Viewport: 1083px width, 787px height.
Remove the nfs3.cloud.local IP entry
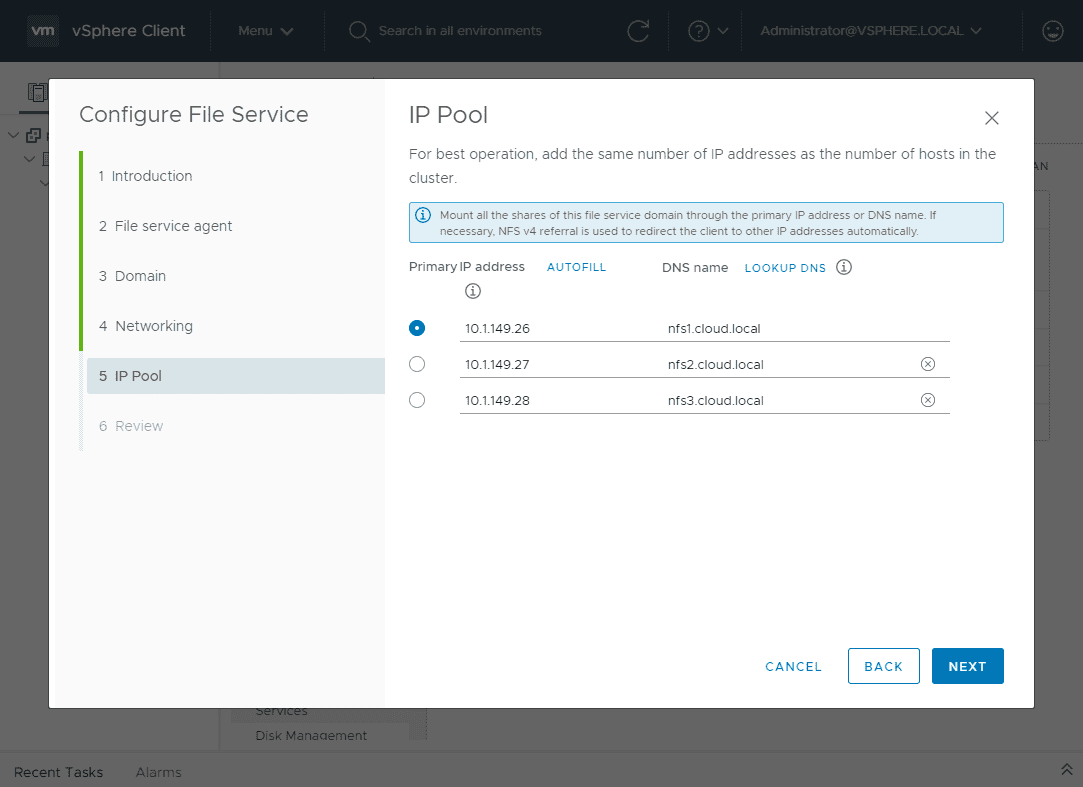[x=928, y=400]
